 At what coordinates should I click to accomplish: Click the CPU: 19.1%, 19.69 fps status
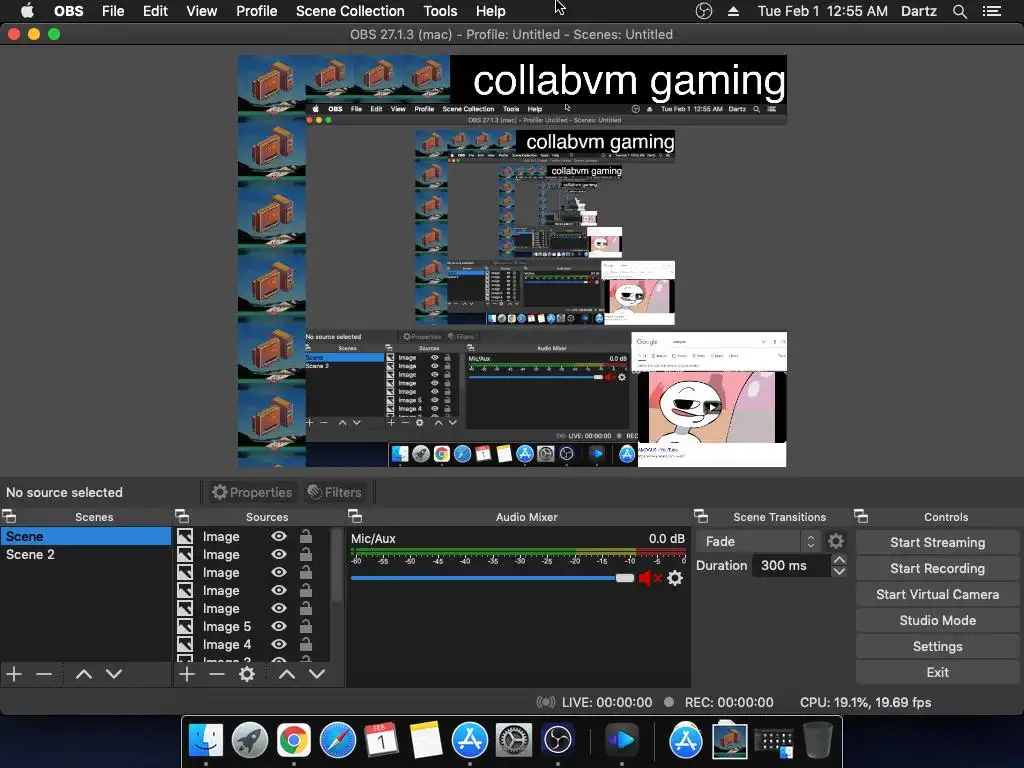[x=865, y=702]
